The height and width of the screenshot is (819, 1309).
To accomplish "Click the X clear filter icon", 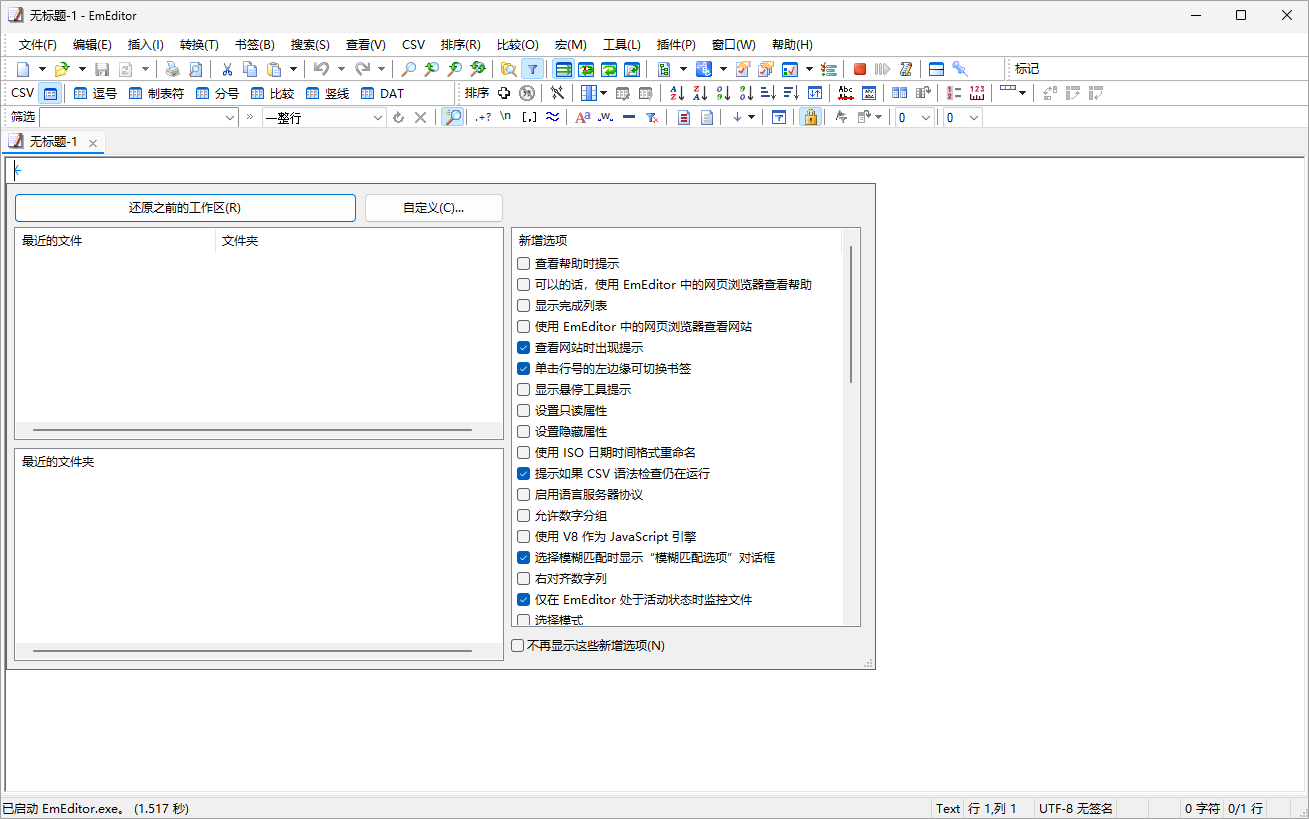I will 421,117.
